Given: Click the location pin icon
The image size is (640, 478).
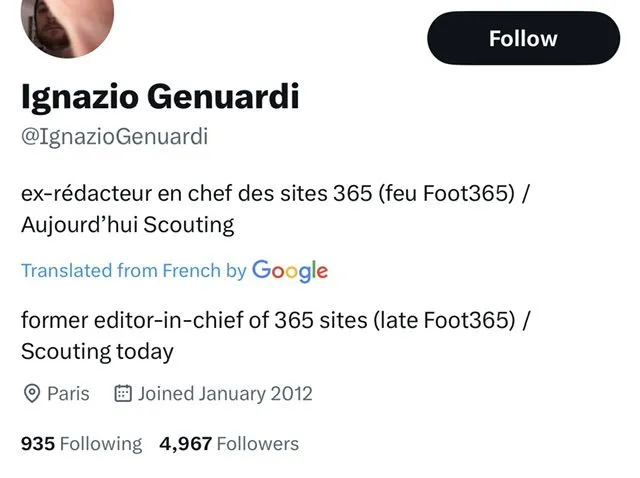Looking at the screenshot, I should [x=31, y=393].
